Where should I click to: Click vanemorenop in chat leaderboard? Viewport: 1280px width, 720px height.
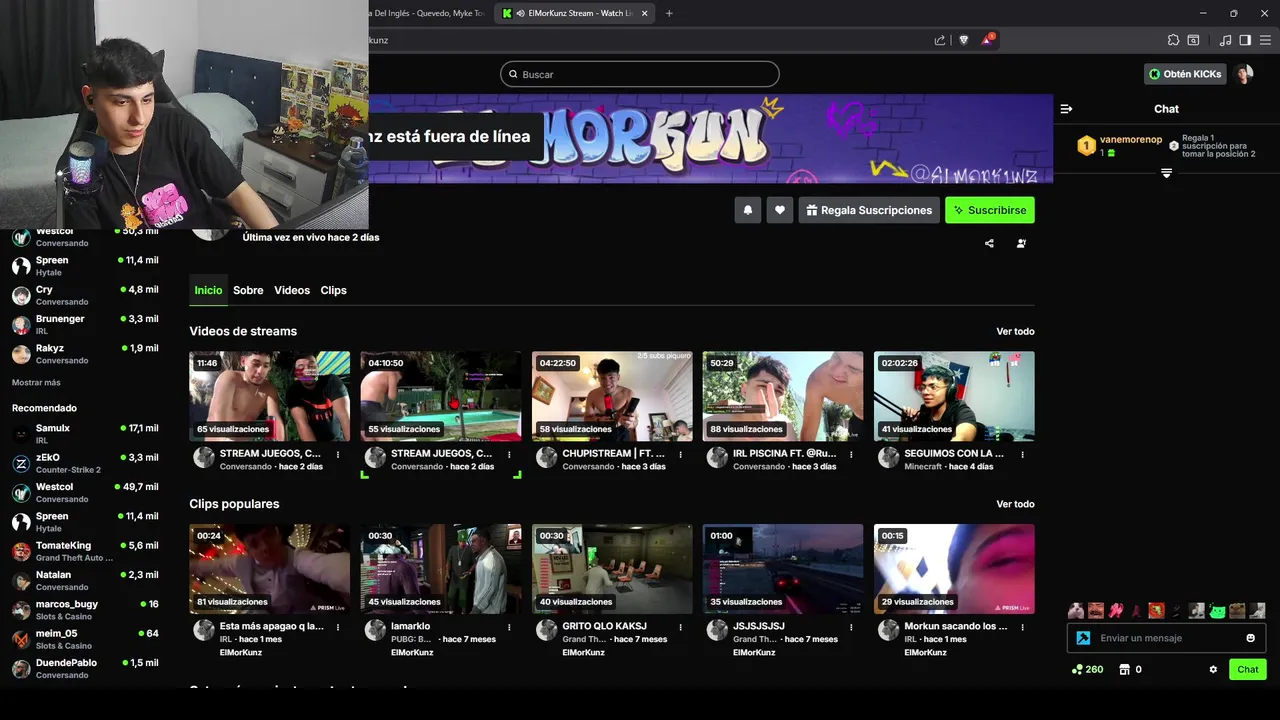click(1130, 140)
